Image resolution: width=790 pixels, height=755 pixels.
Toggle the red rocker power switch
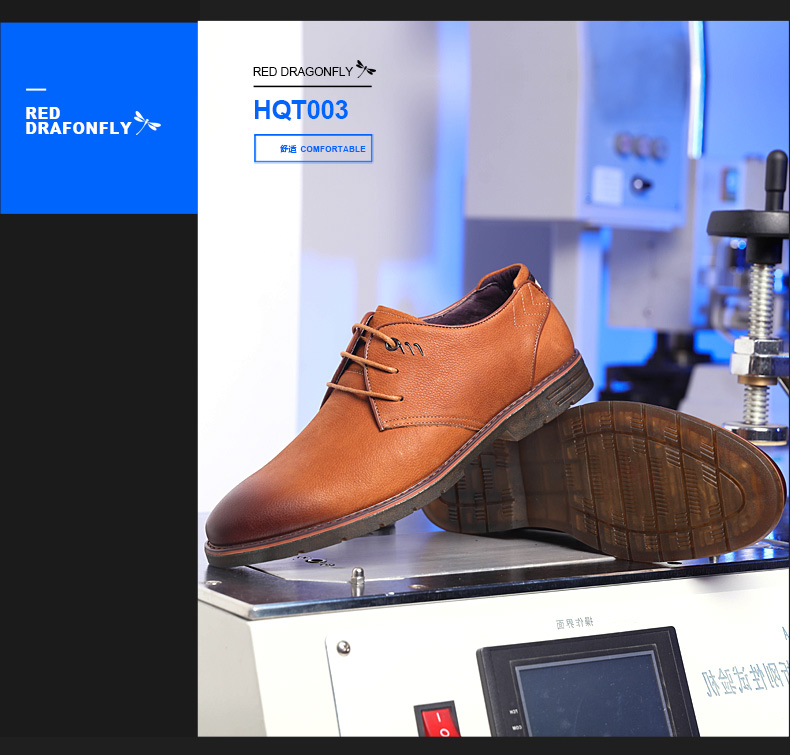(x=436, y=724)
